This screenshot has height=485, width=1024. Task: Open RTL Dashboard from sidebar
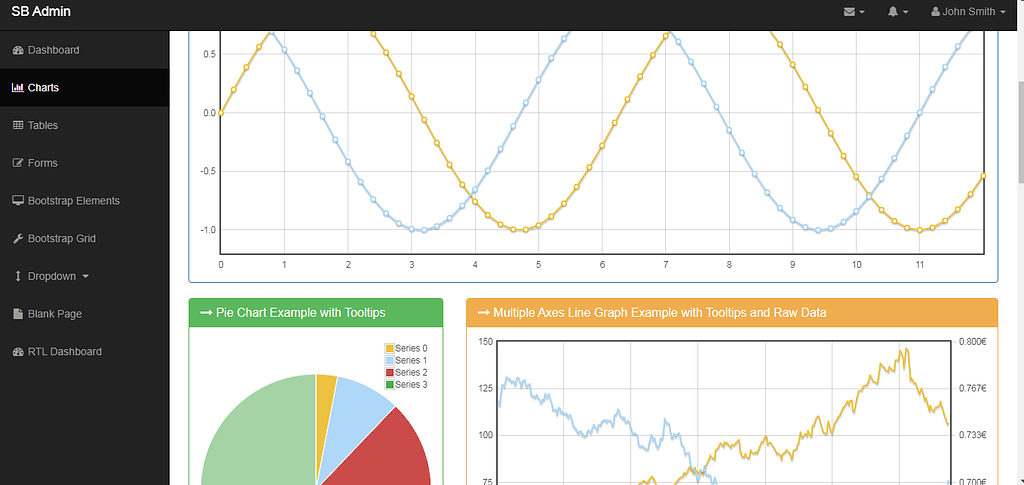84,352
